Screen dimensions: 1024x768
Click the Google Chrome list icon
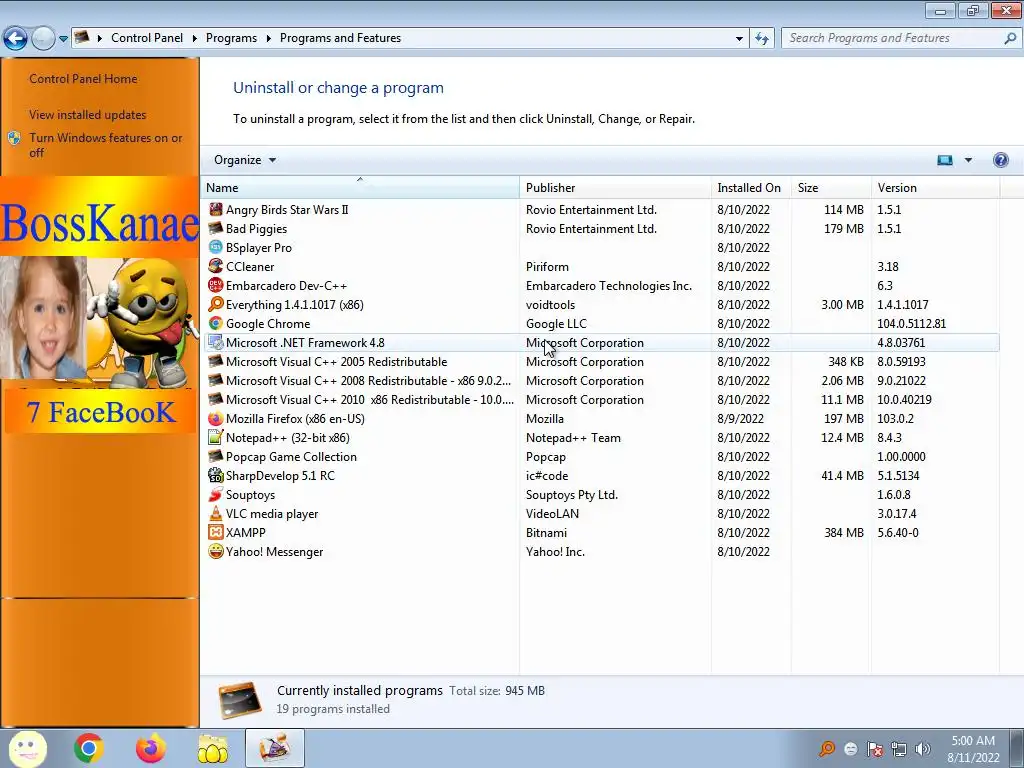coord(216,323)
